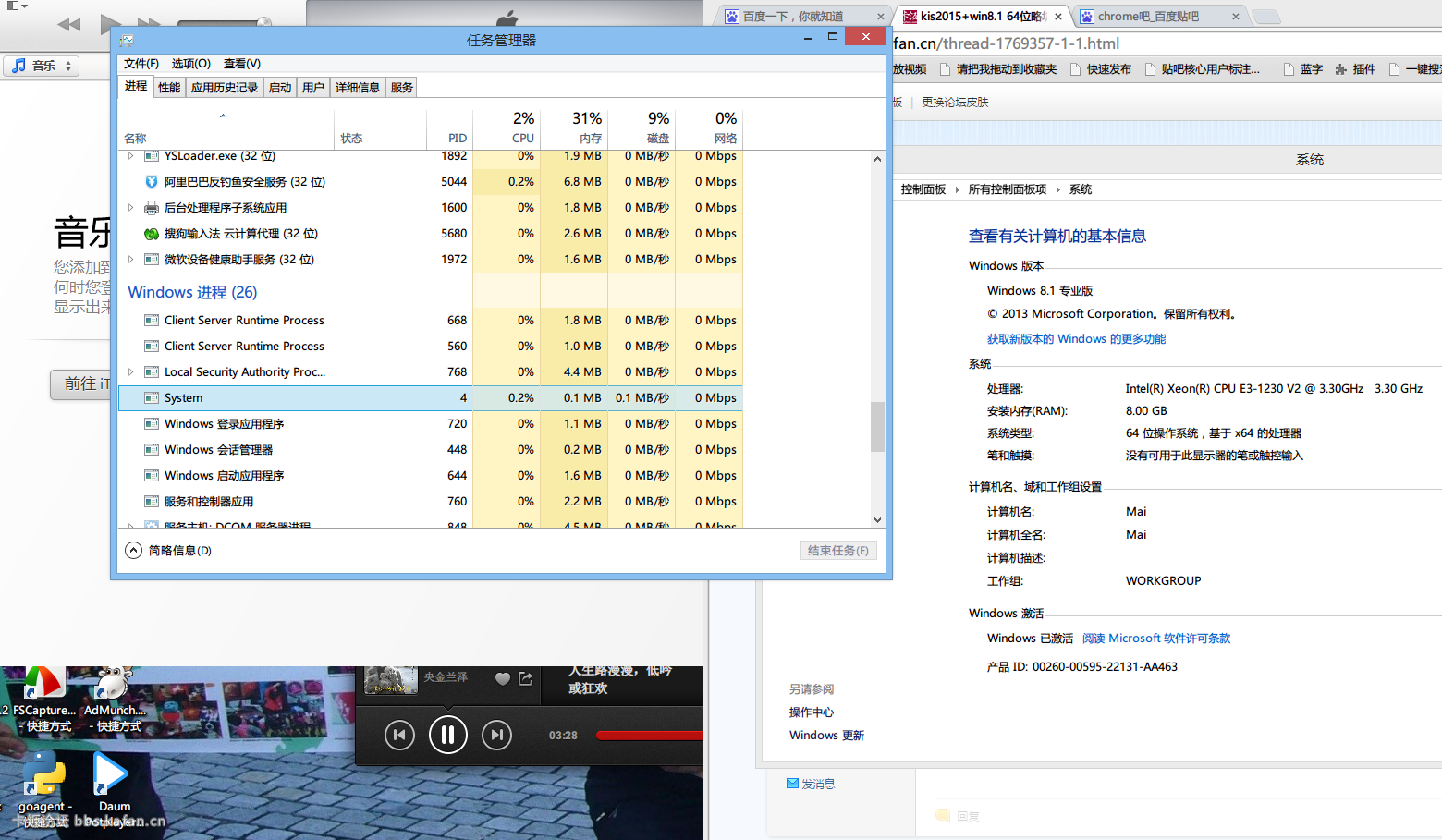This screenshot has height=840, width=1442.
Task: Click the iTunes rewind button
Action: tap(69, 25)
